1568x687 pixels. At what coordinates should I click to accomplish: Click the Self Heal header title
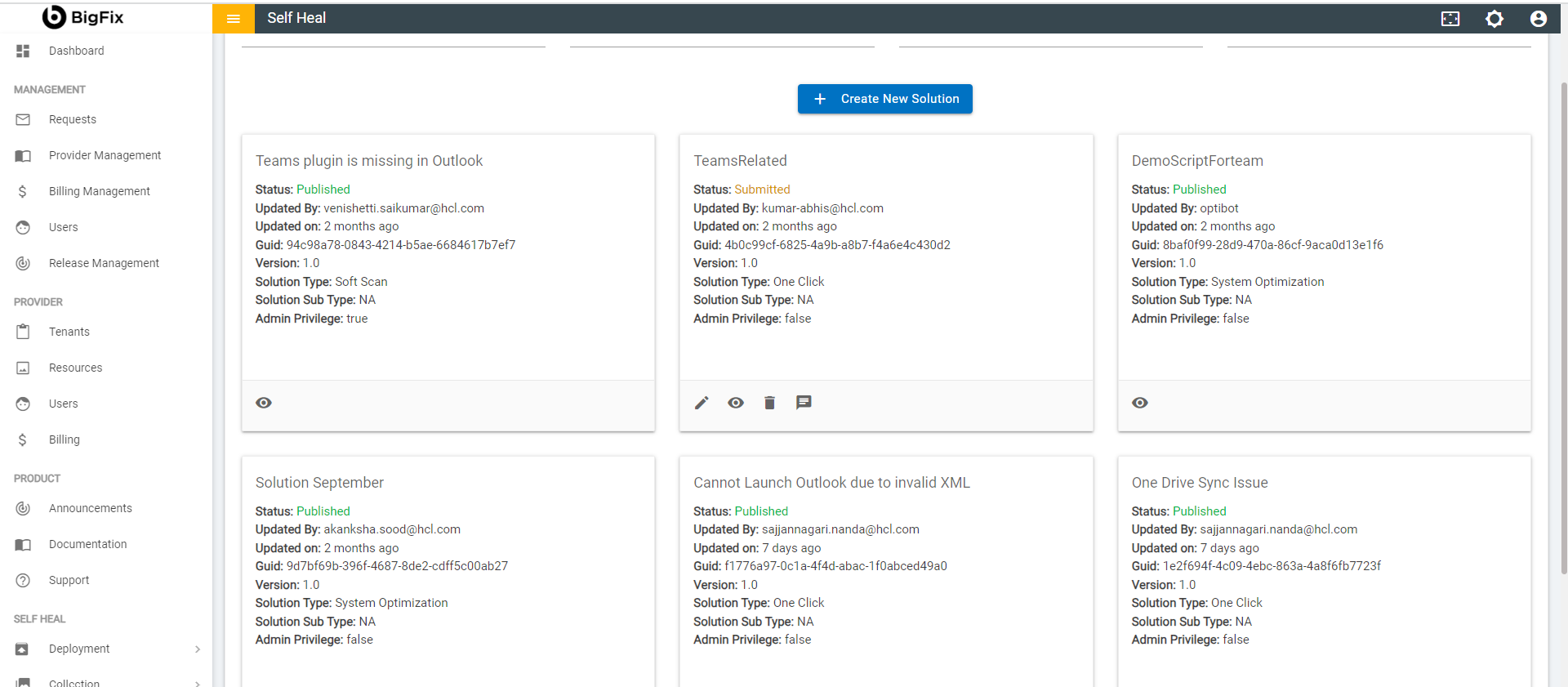tap(296, 18)
